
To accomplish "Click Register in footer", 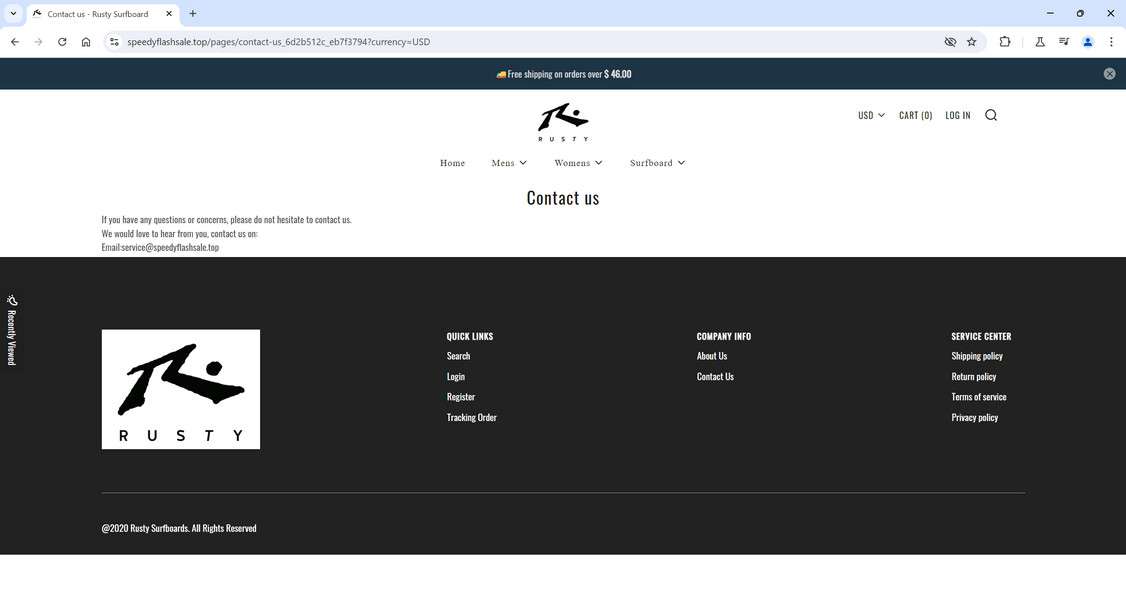I will pyautogui.click(x=460, y=397).
